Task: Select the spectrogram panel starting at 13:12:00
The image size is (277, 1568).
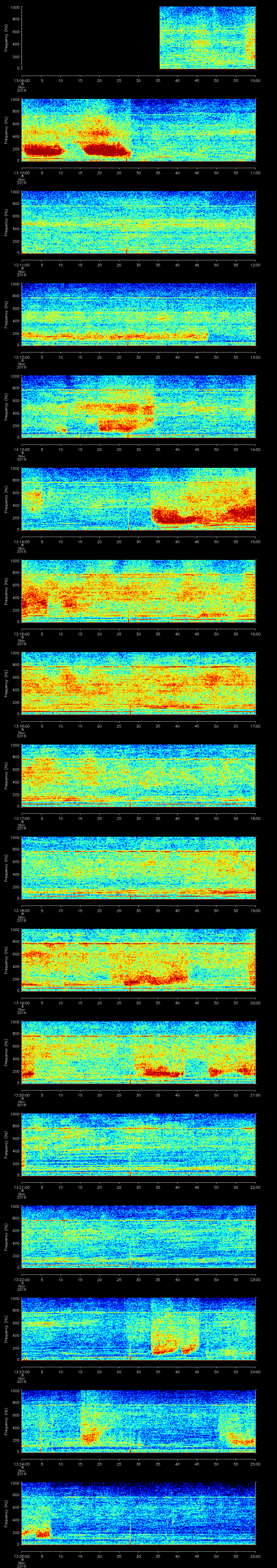Action: pyautogui.click(x=138, y=315)
